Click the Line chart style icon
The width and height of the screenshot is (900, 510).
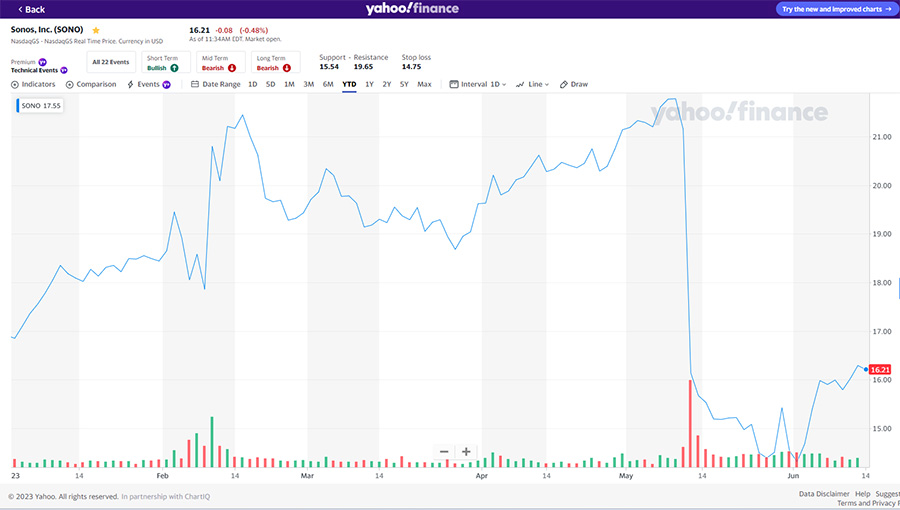pos(520,84)
